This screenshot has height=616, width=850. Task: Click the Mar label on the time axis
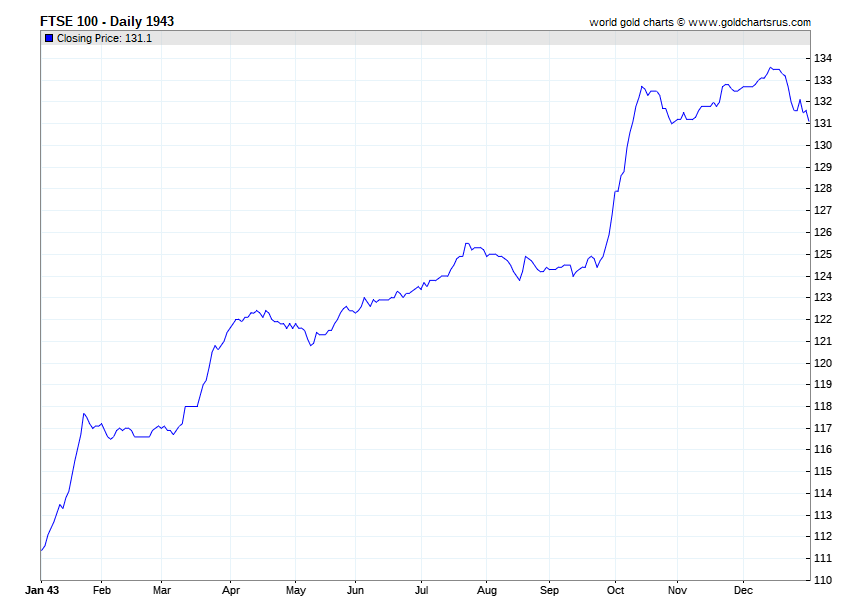161,590
